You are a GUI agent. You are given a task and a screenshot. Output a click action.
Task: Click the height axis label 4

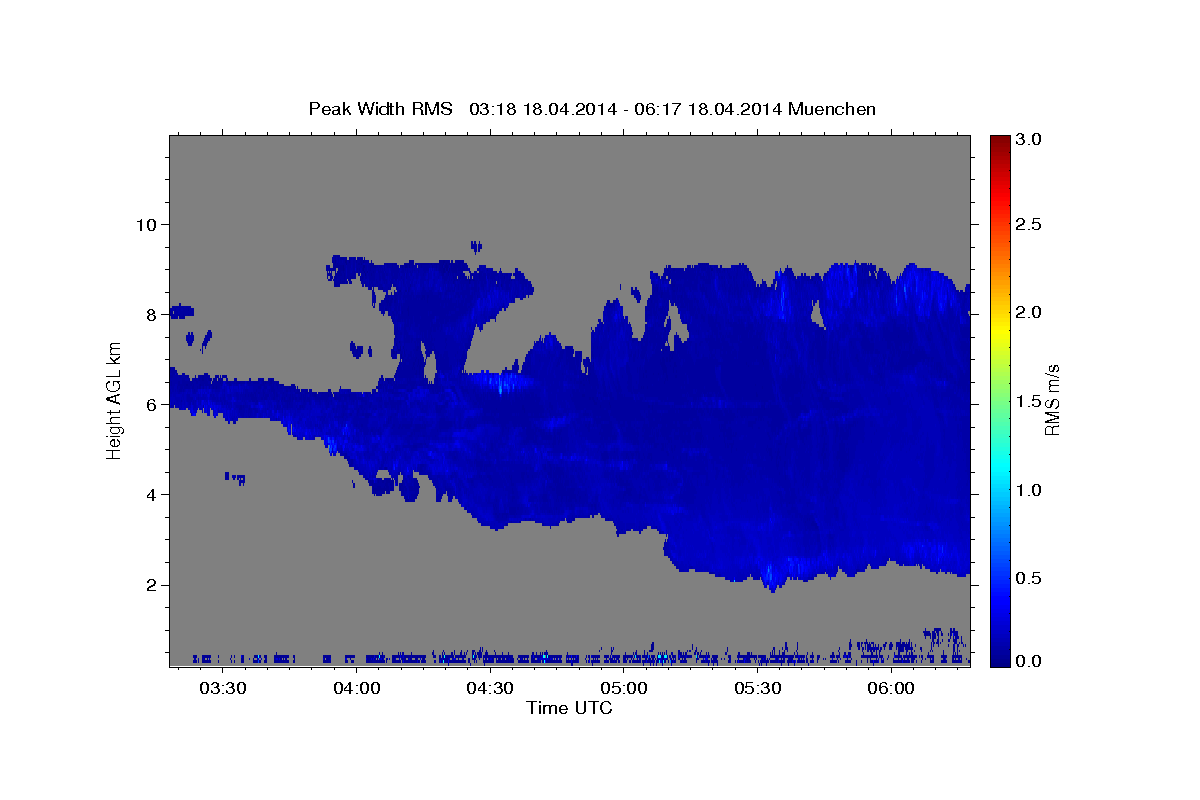150,494
